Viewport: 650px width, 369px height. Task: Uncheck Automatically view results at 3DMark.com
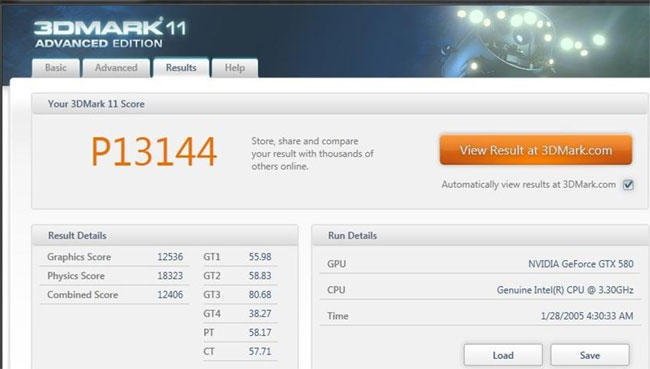point(628,185)
